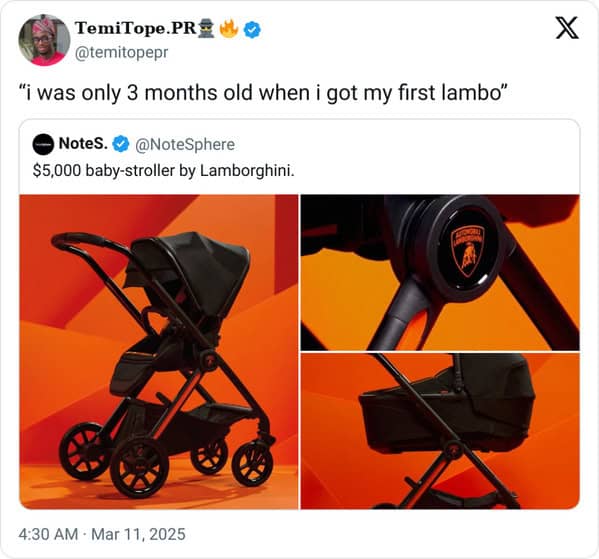The image size is (599, 559).
Task: Click NoteS. blue verified badge
Action: click(x=121, y=144)
